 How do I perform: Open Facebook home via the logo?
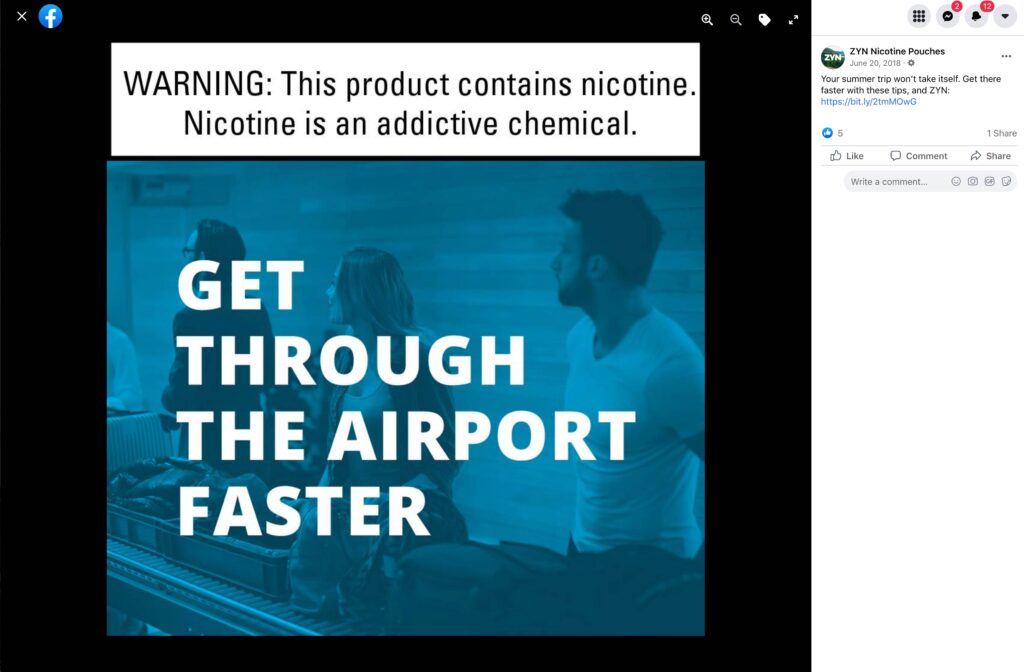(50, 16)
